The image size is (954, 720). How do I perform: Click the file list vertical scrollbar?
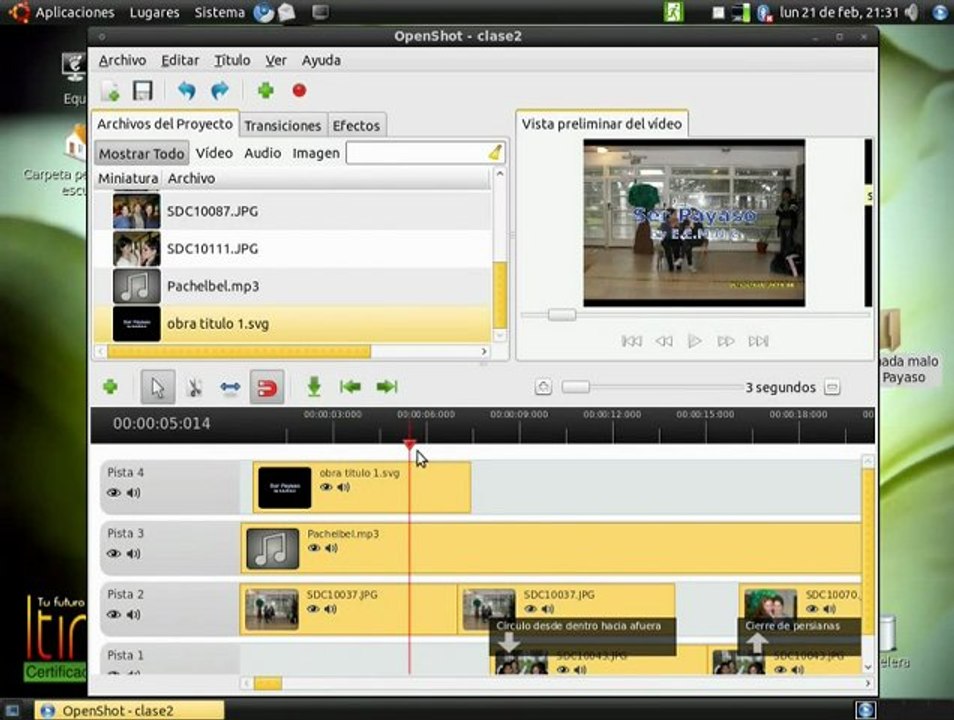pos(500,296)
